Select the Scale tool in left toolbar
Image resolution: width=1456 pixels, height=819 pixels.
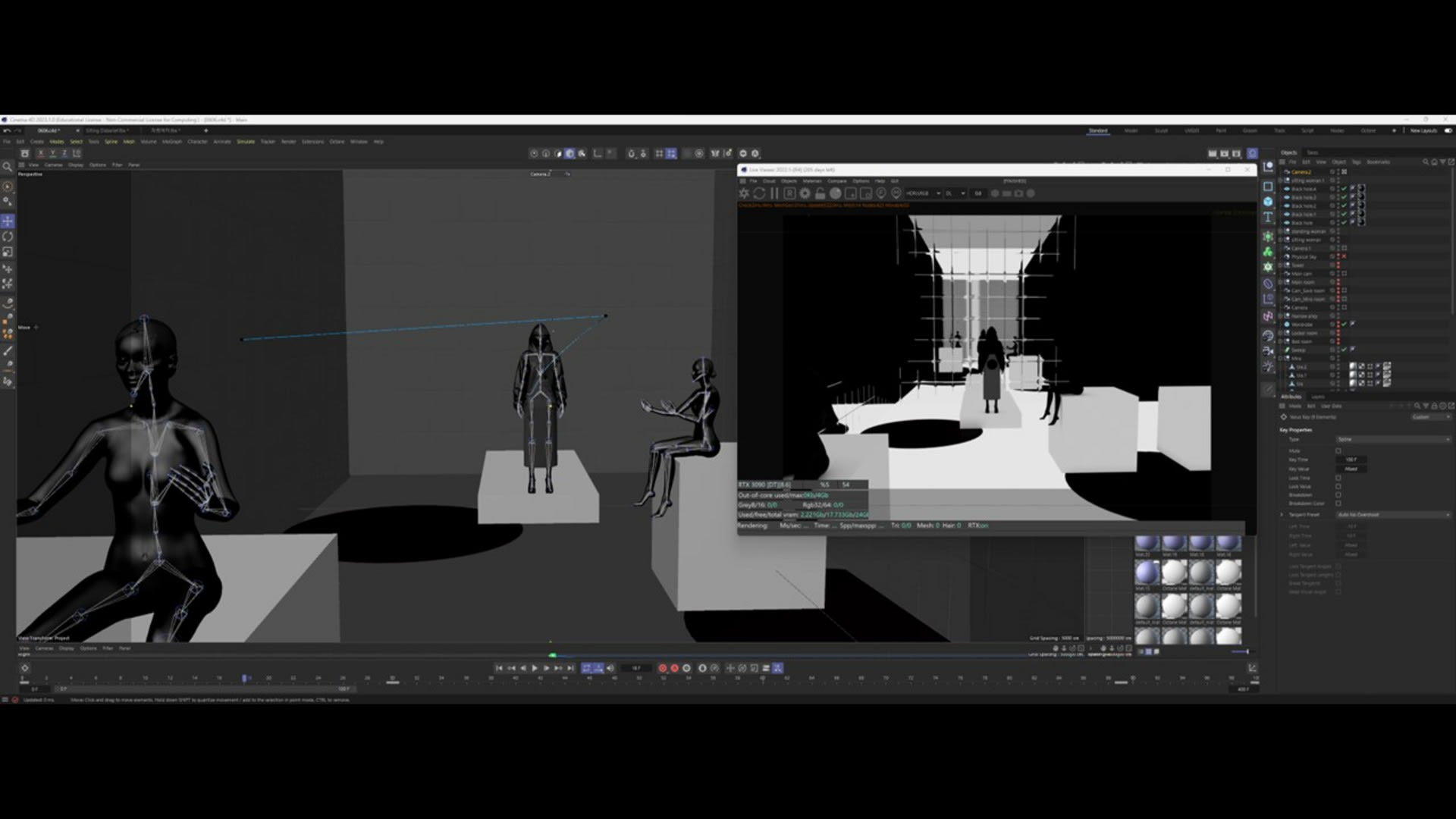[x=8, y=252]
